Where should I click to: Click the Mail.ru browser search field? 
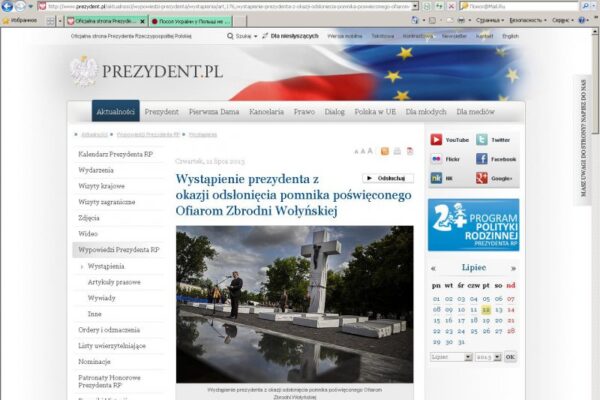point(520,6)
